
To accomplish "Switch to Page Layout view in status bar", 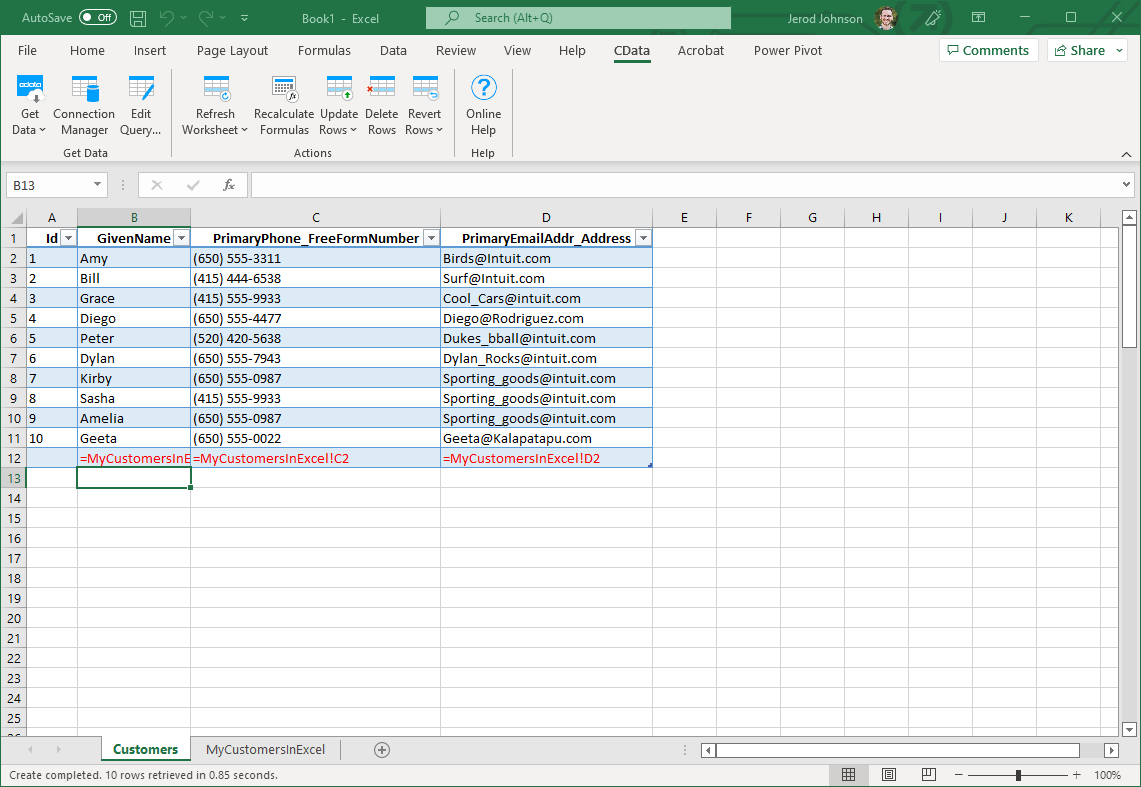I will click(x=889, y=775).
